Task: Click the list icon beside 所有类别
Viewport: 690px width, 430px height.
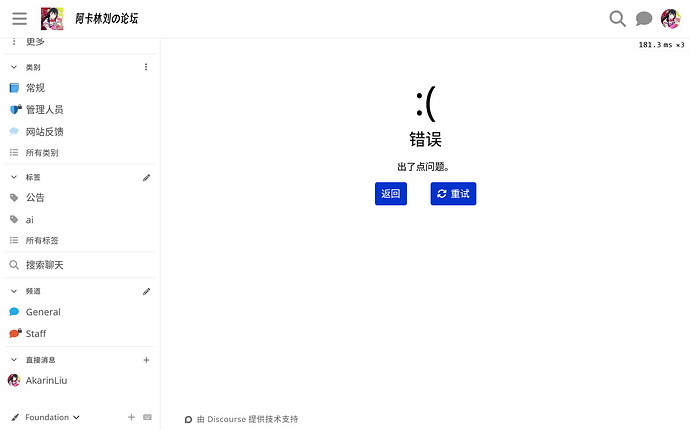Action: click(x=14, y=153)
